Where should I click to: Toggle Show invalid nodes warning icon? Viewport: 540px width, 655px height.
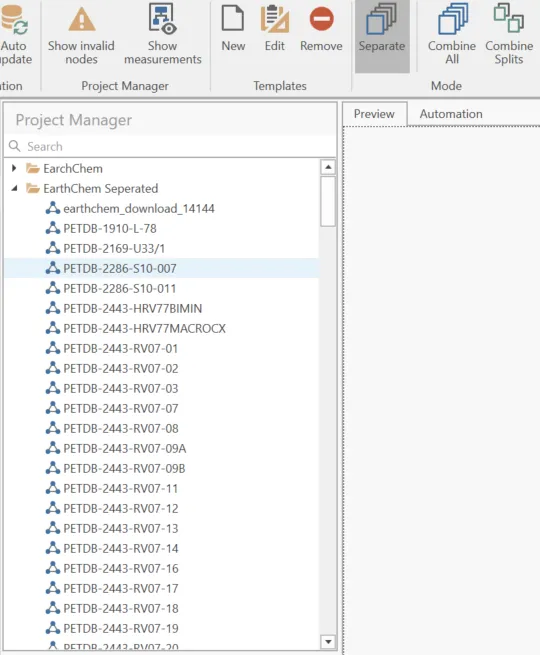81,19
